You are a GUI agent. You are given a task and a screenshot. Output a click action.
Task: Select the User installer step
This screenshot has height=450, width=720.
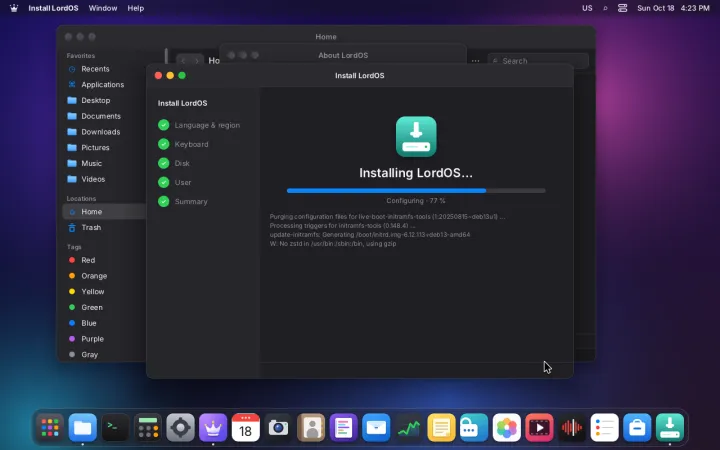click(x=174, y=182)
